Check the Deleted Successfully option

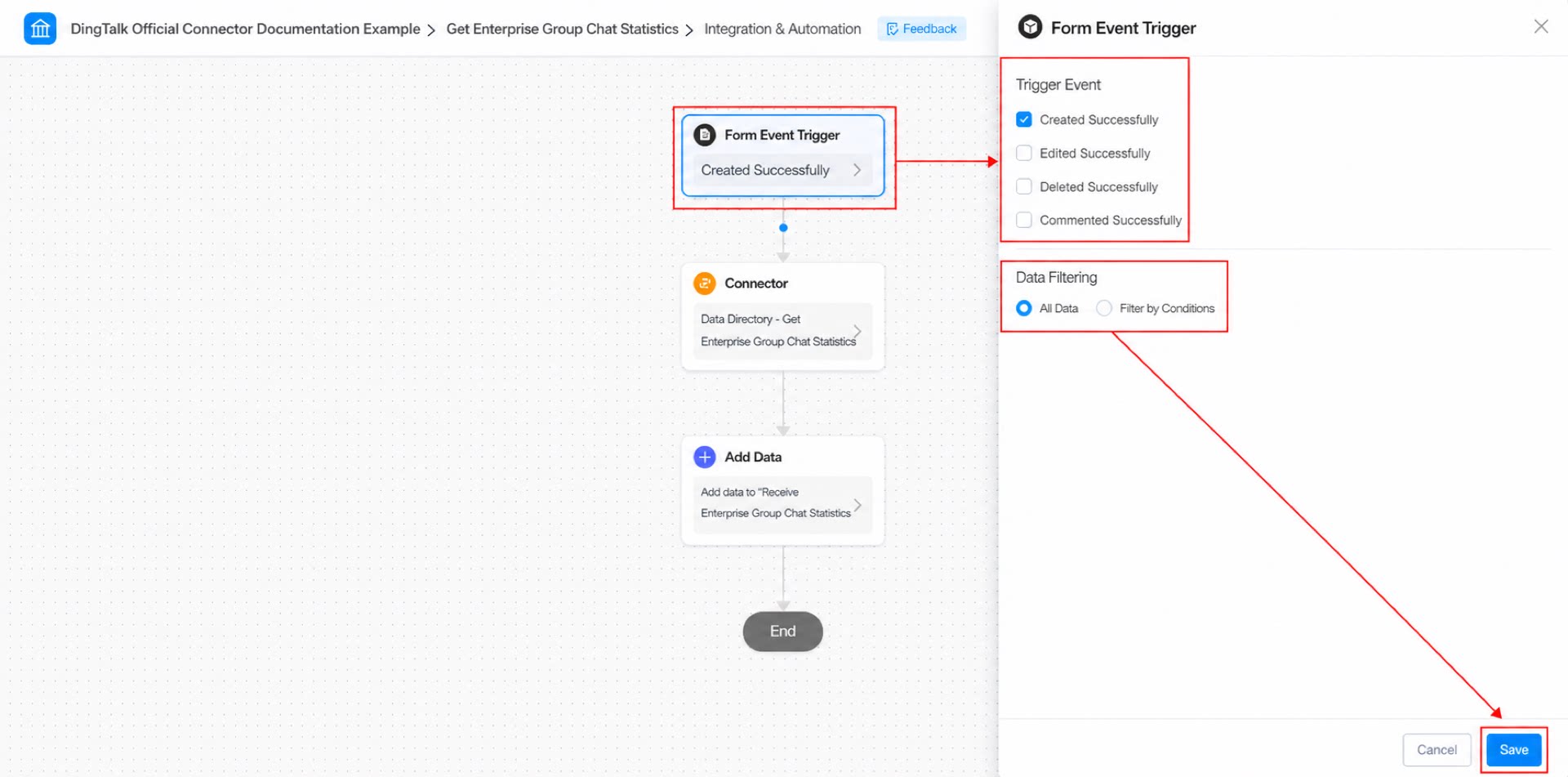coord(1024,186)
